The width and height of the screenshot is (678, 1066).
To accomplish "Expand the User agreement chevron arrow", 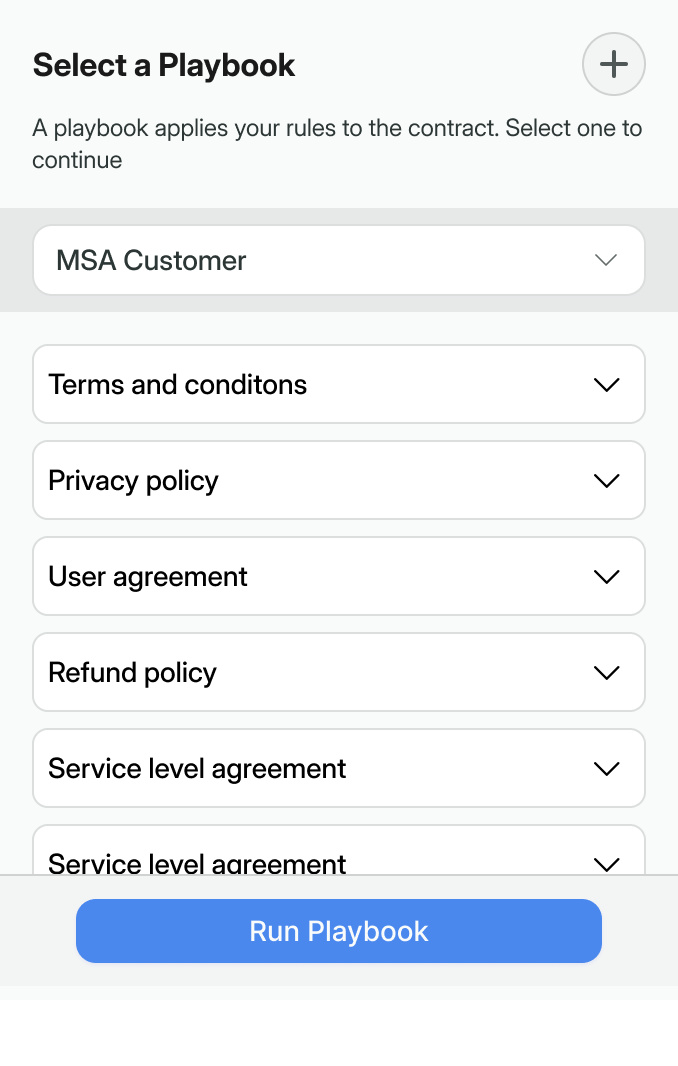I will [606, 577].
